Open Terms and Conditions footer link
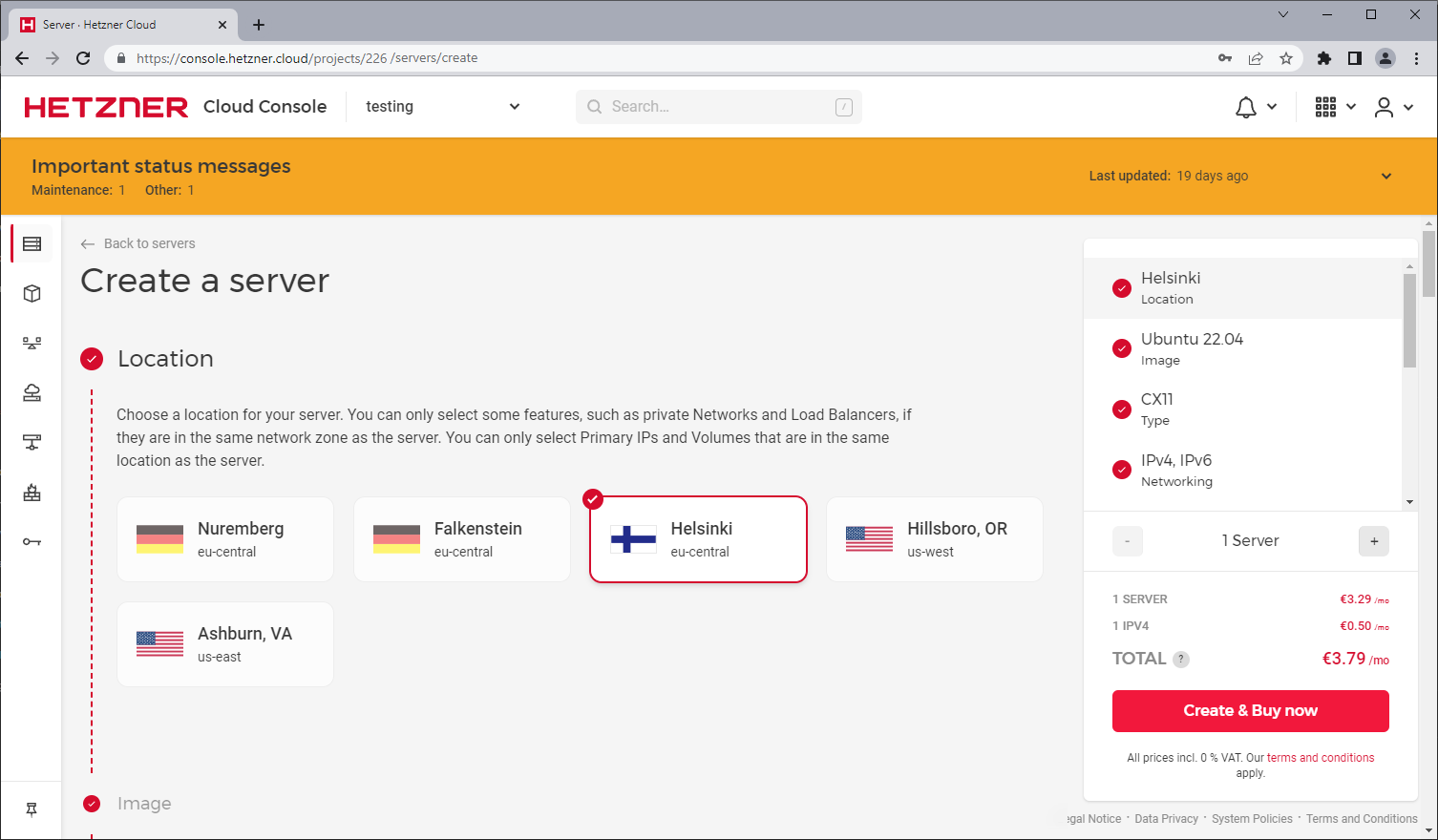This screenshot has height=840, width=1438. click(x=1362, y=819)
